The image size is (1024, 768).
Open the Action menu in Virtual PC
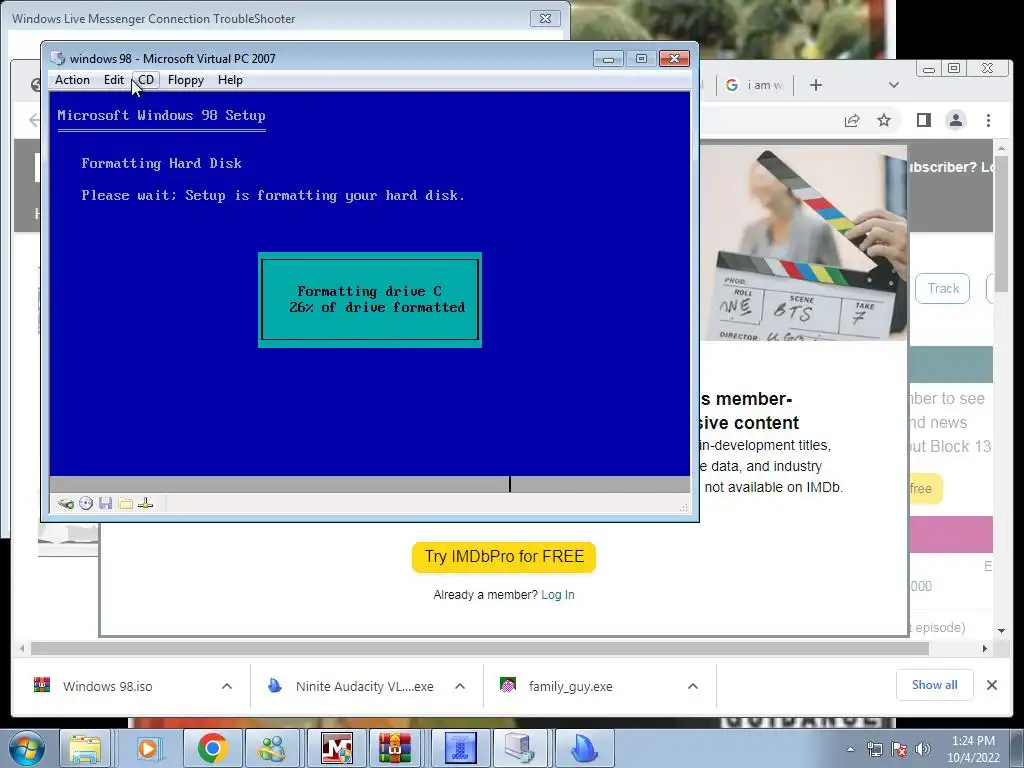coord(72,80)
